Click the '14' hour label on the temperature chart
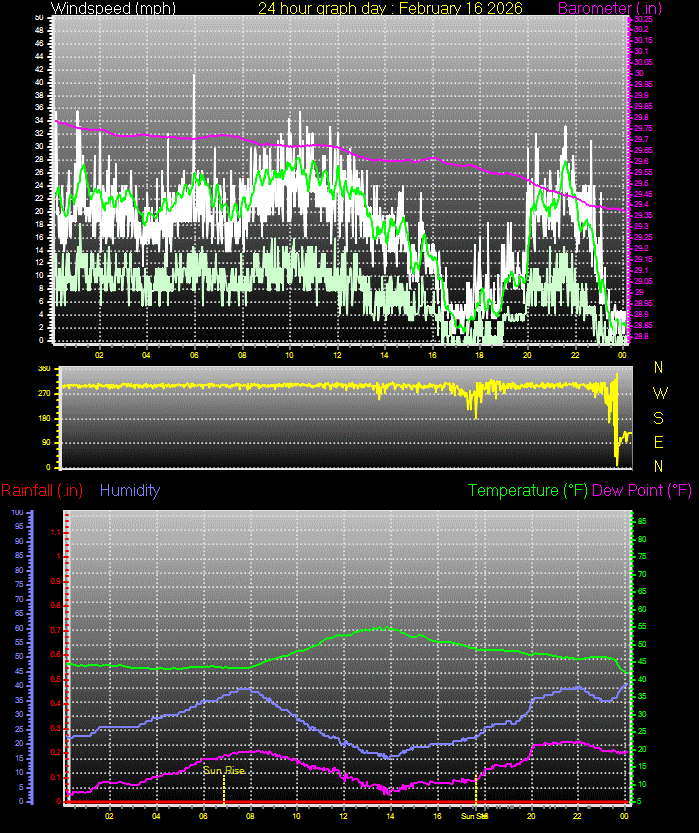699x833 pixels. pos(390,816)
